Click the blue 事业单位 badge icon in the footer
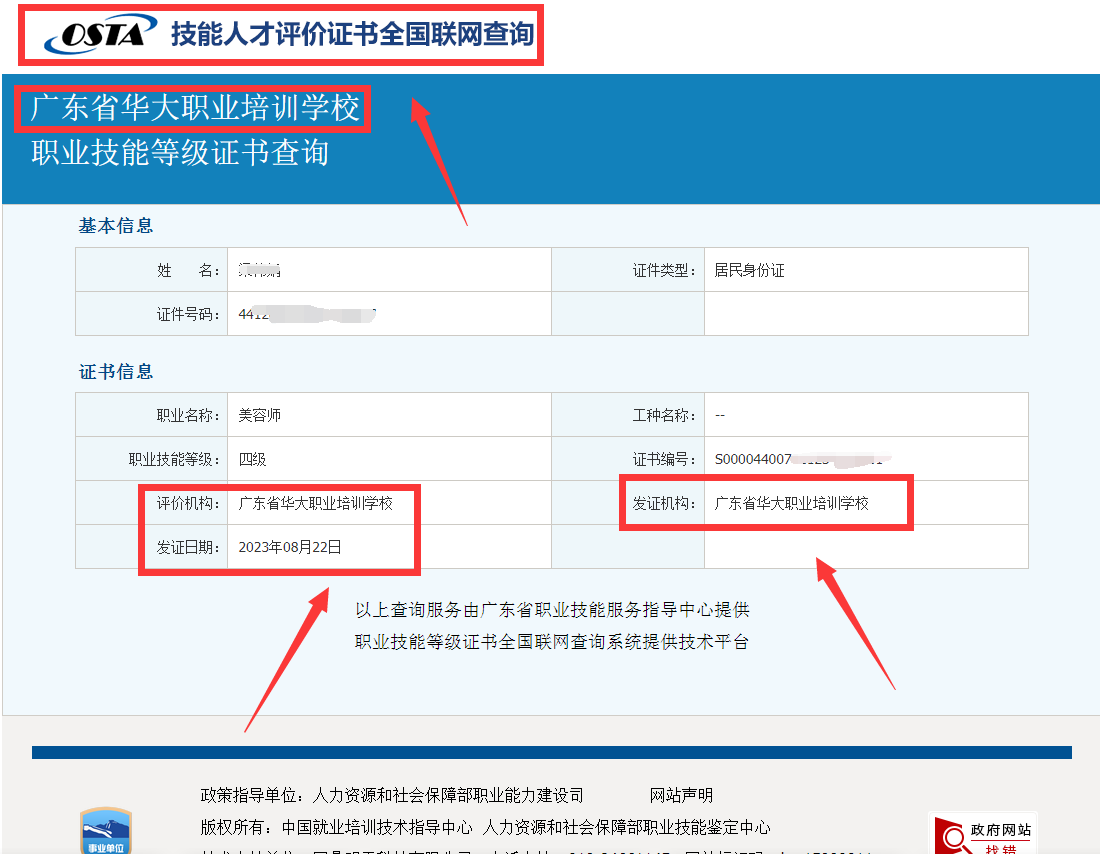Viewport: 1100px width, 854px height. coord(106,831)
